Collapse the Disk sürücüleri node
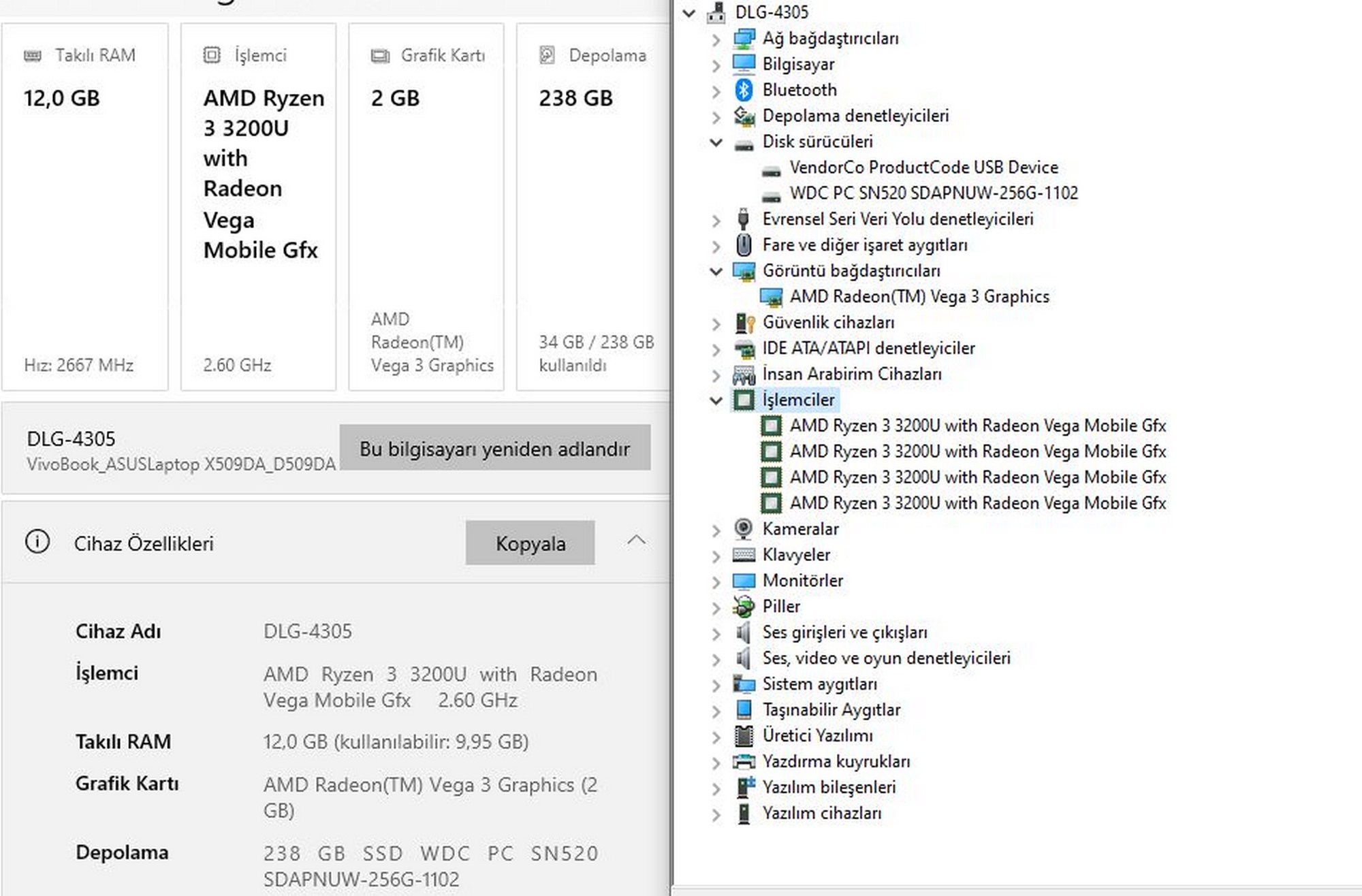1362x896 pixels. point(716,142)
